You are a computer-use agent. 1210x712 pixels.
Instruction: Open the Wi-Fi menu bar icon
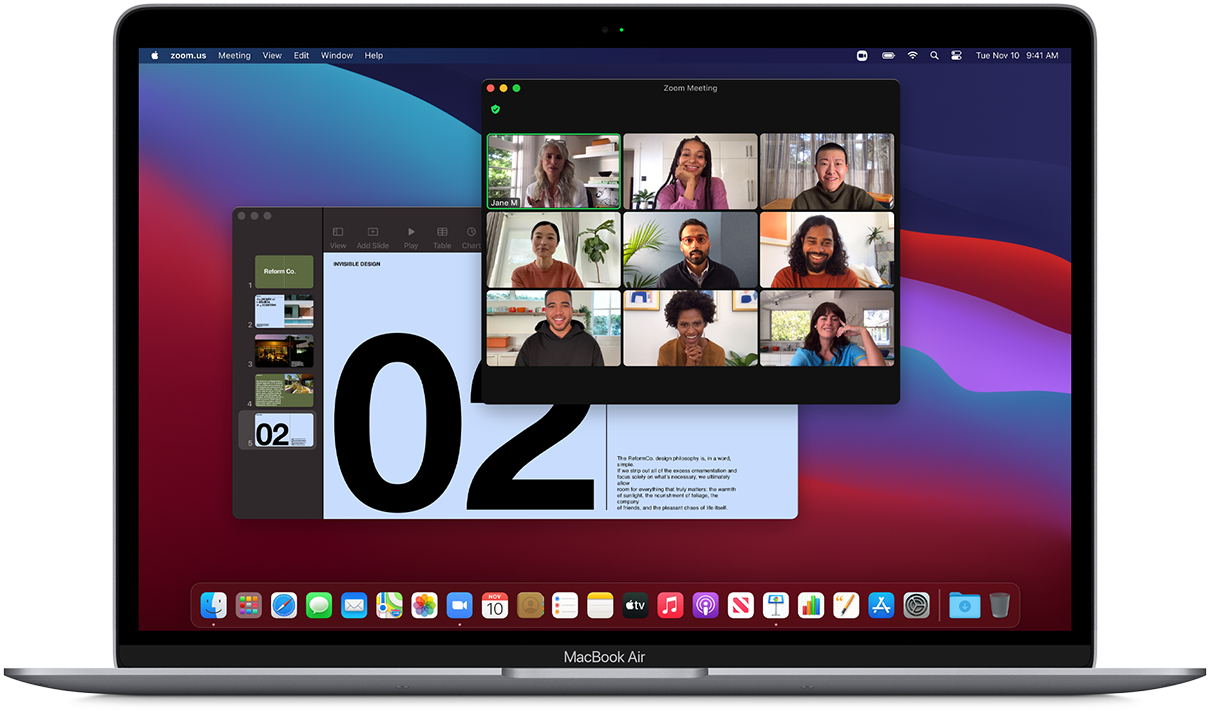click(912, 56)
